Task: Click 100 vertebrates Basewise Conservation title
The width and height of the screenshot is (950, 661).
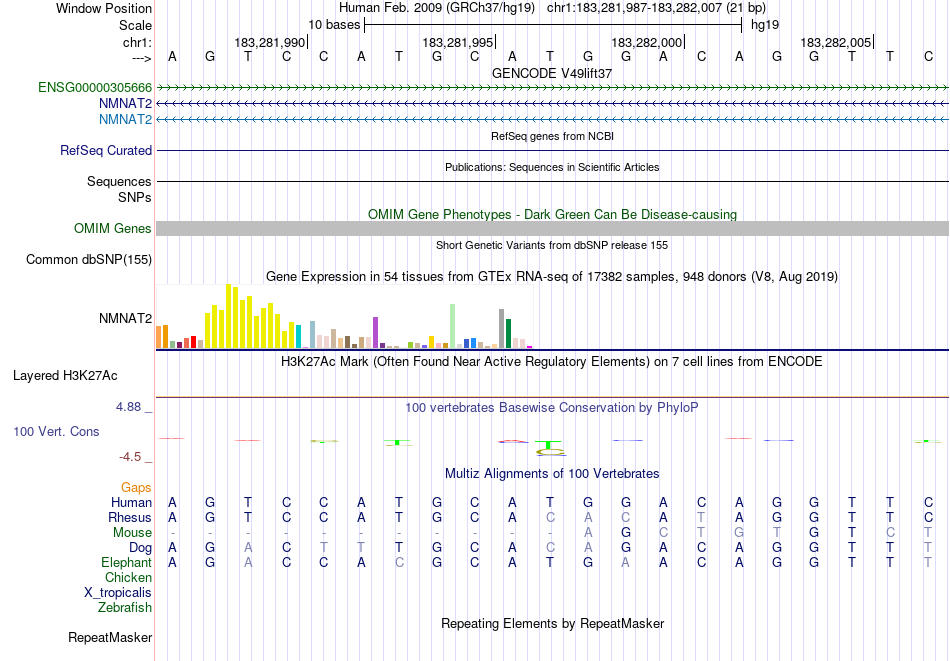Action: [x=552, y=408]
